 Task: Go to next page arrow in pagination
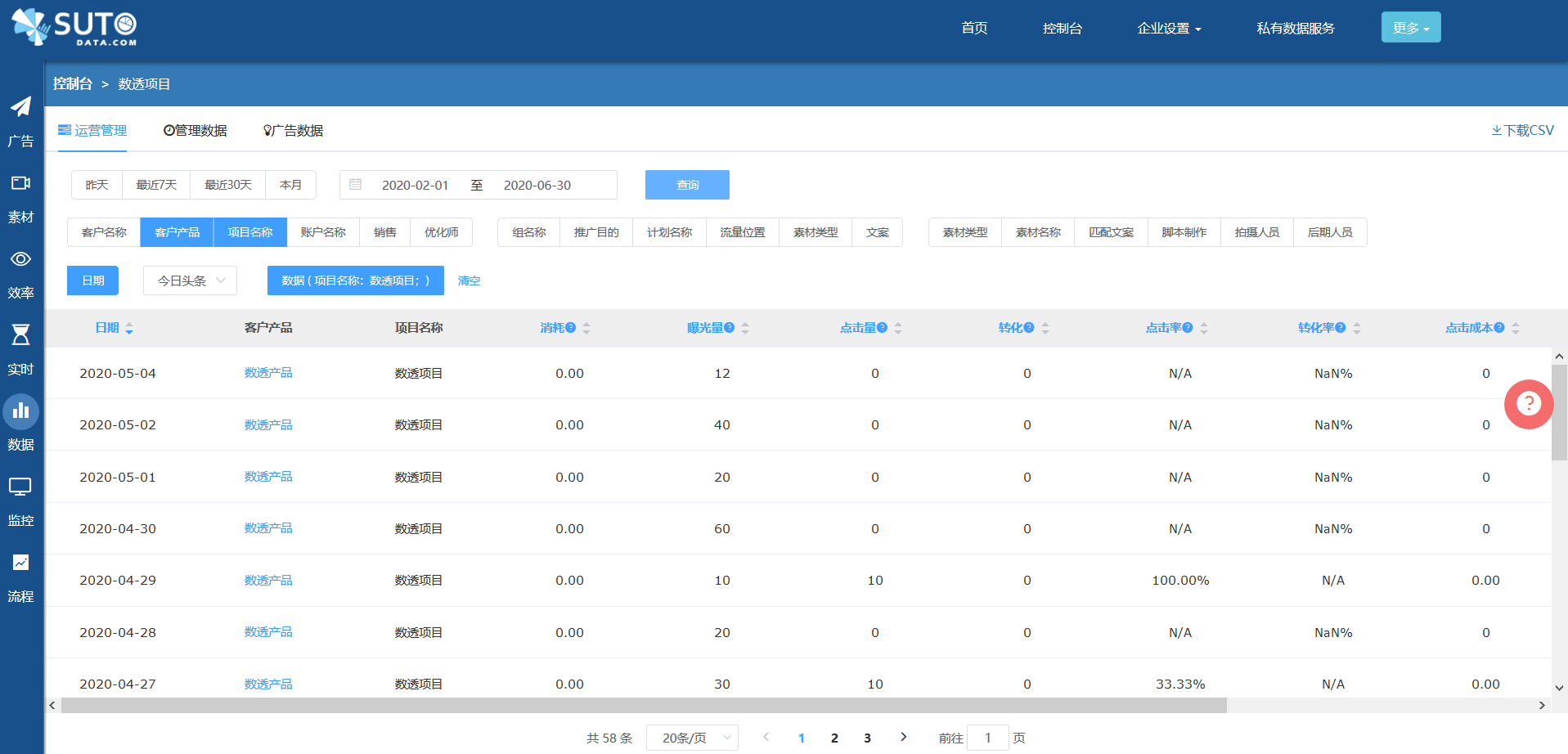click(x=903, y=737)
